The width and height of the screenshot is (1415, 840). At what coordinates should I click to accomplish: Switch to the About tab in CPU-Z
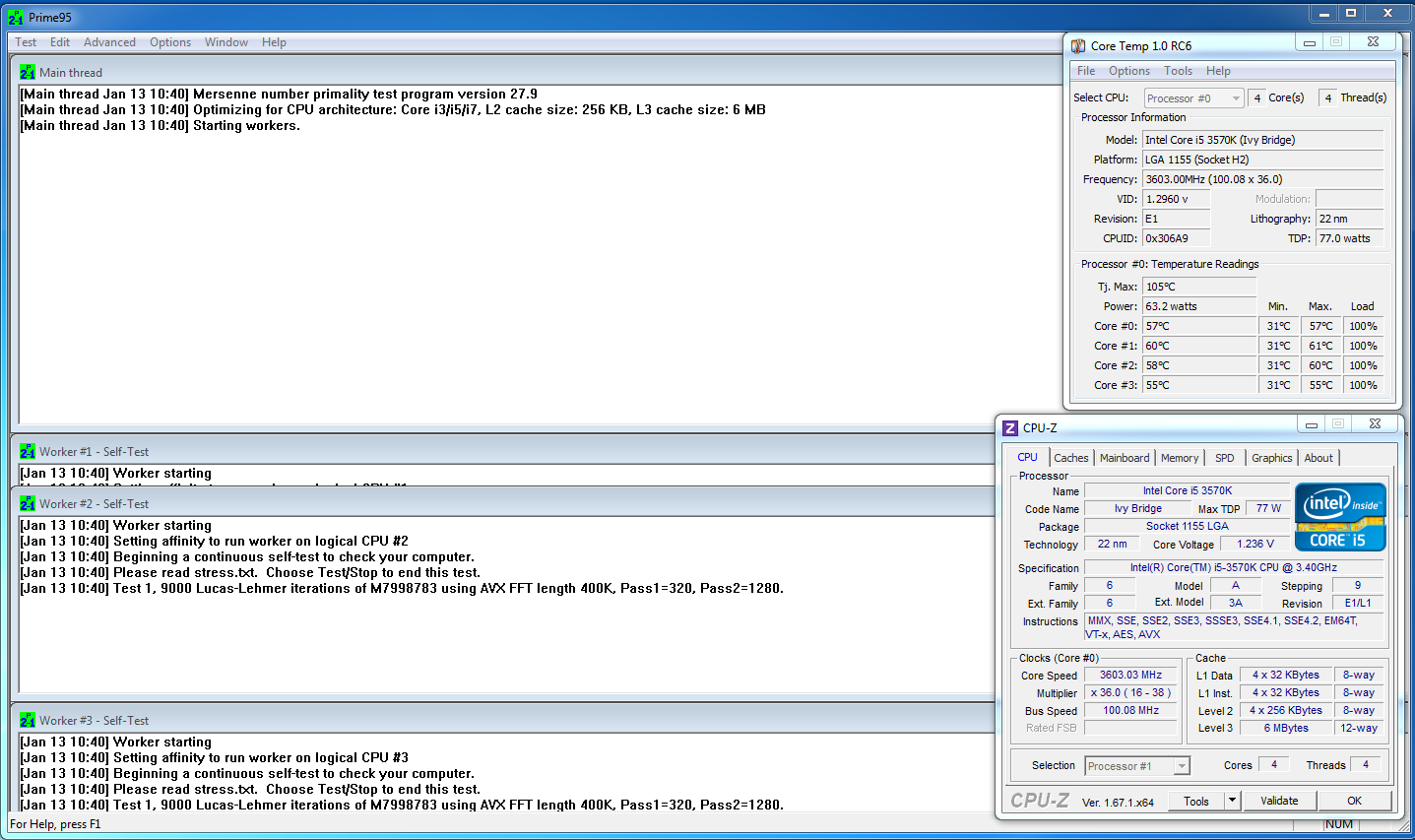(1319, 458)
